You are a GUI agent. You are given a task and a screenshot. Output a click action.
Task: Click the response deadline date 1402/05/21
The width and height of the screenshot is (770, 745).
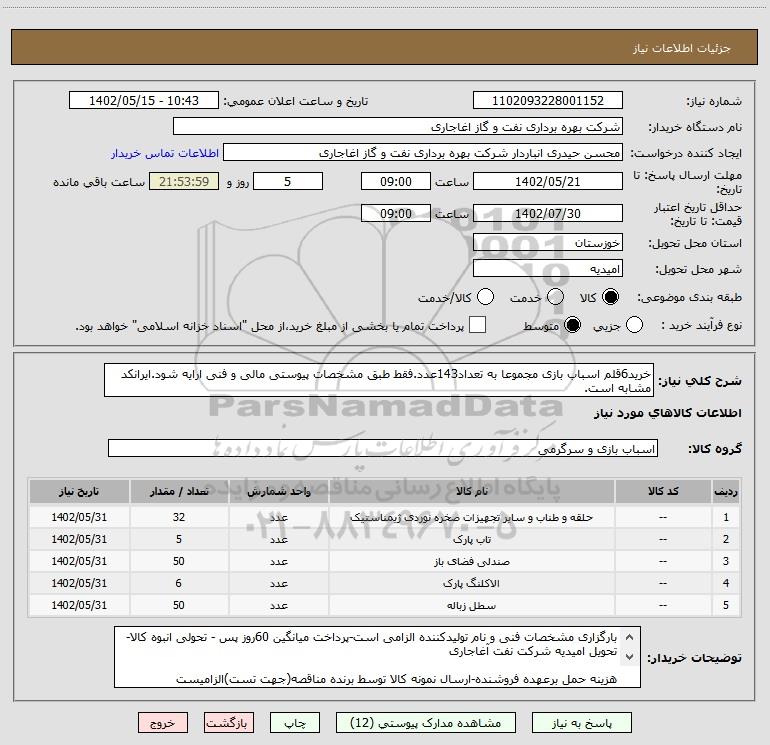point(548,181)
